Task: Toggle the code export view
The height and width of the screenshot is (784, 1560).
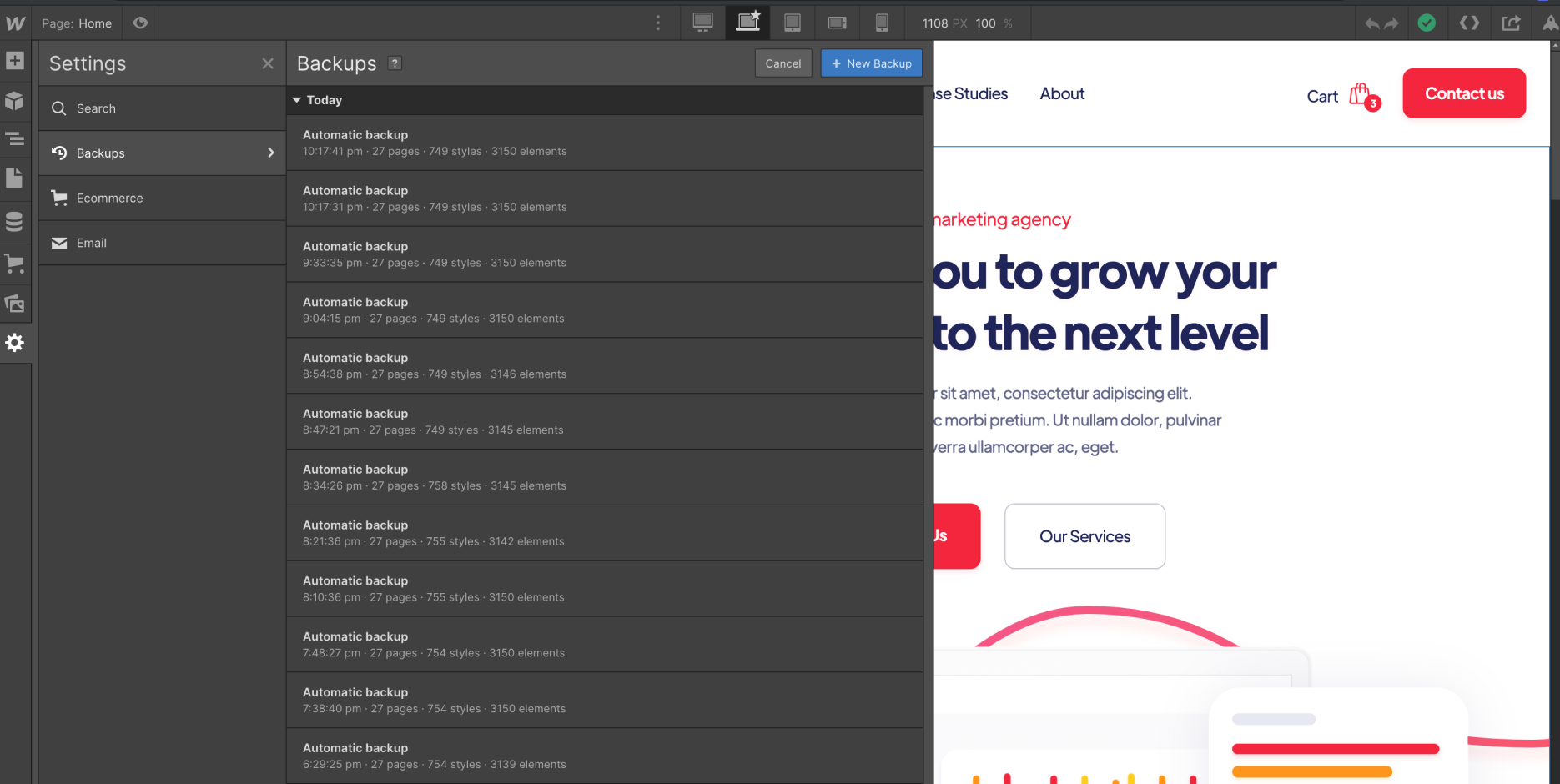Action: point(1469,23)
